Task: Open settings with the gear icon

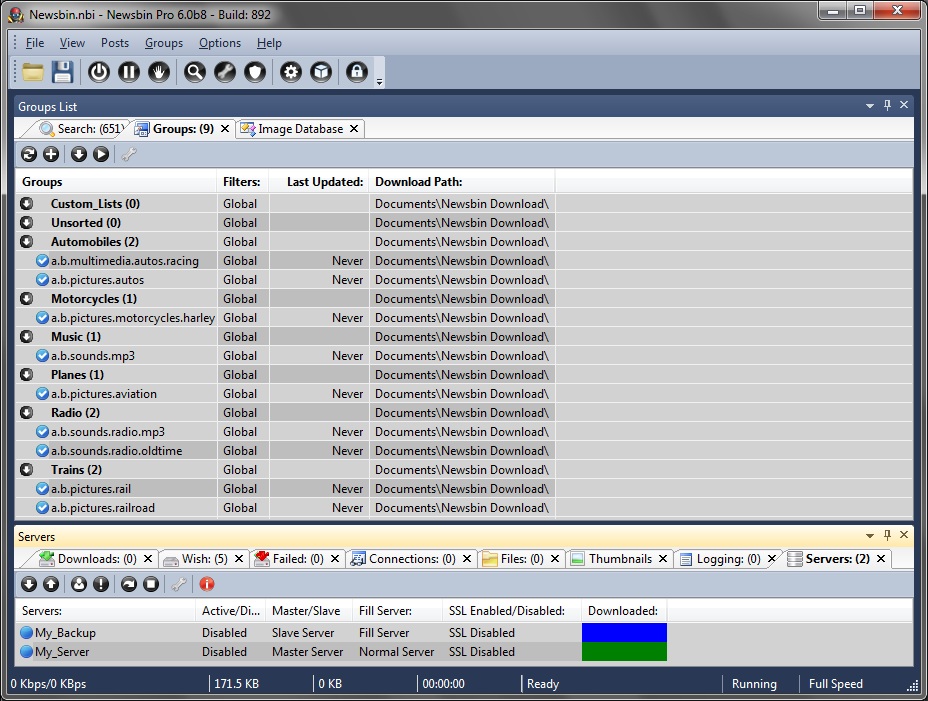Action: [291, 72]
